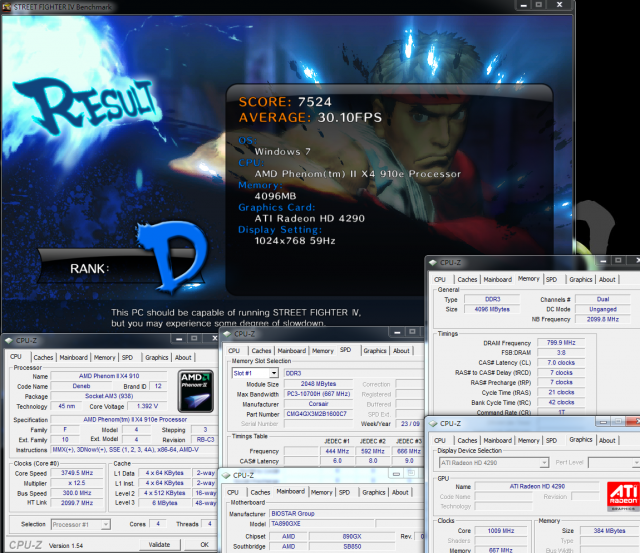Switch to Graphics tab in the Memory Slot Selection window
Screen dimensions: 640x553
(375, 351)
